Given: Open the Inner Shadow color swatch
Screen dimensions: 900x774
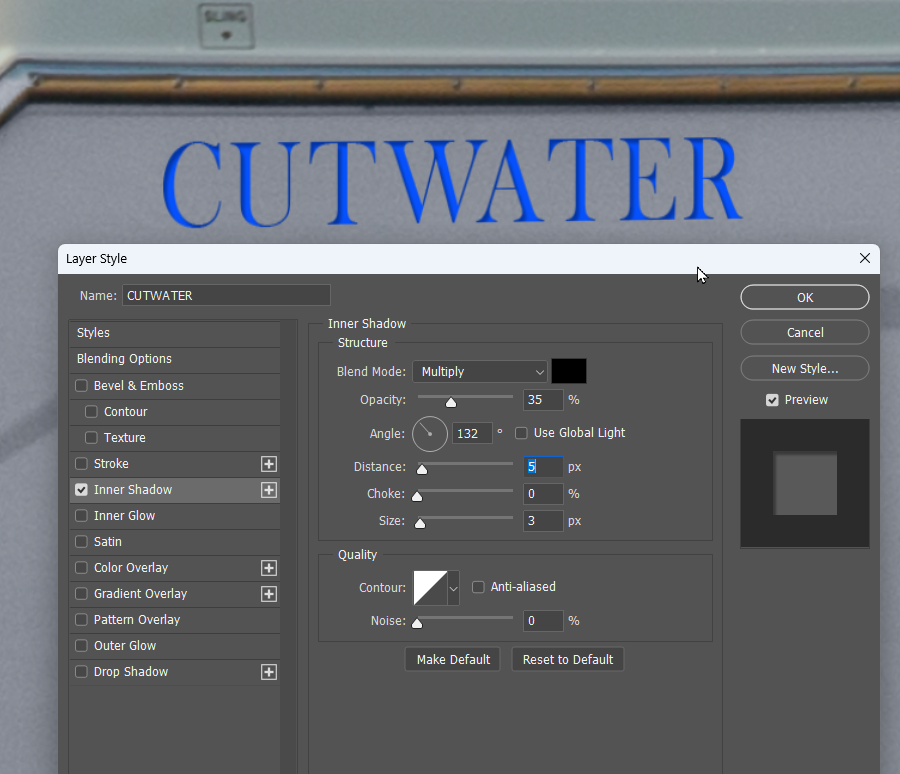Looking at the screenshot, I should pyautogui.click(x=568, y=370).
